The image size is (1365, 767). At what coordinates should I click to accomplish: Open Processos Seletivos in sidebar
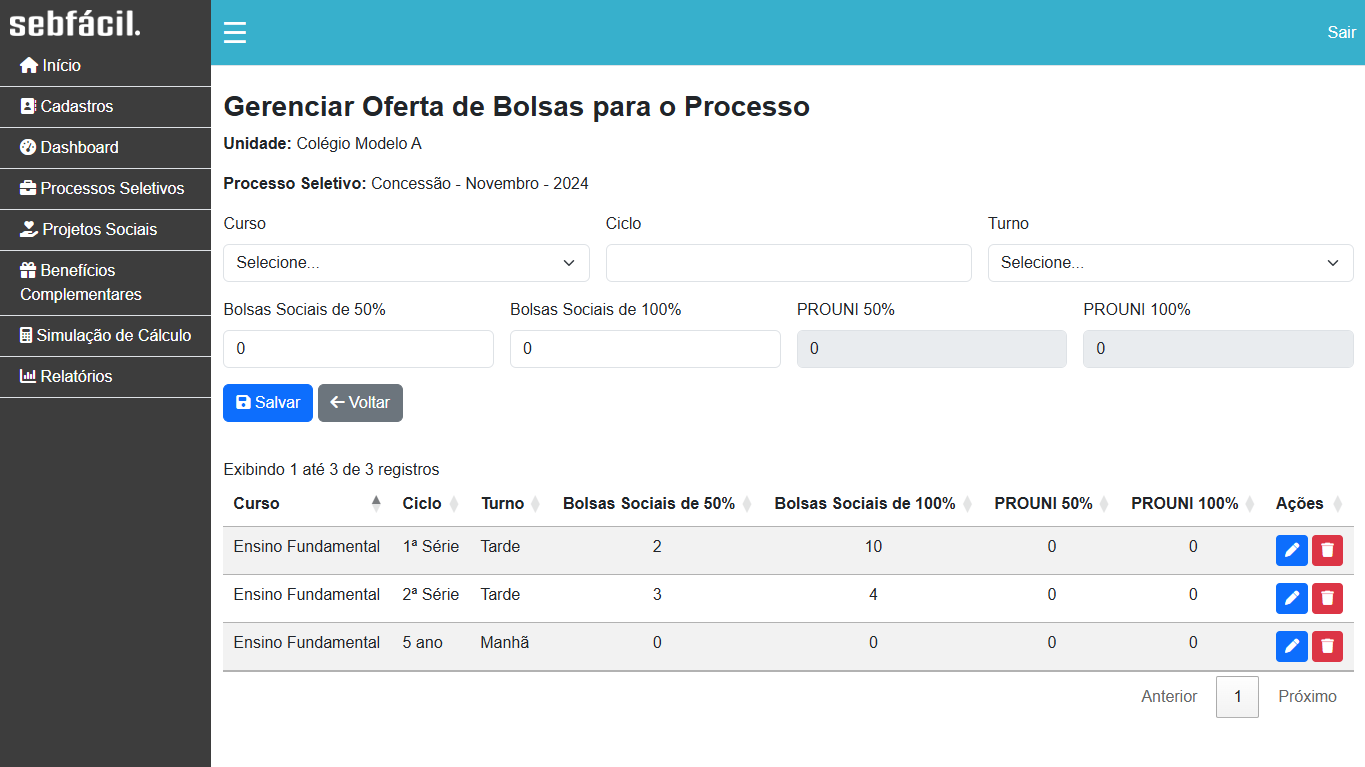click(103, 188)
